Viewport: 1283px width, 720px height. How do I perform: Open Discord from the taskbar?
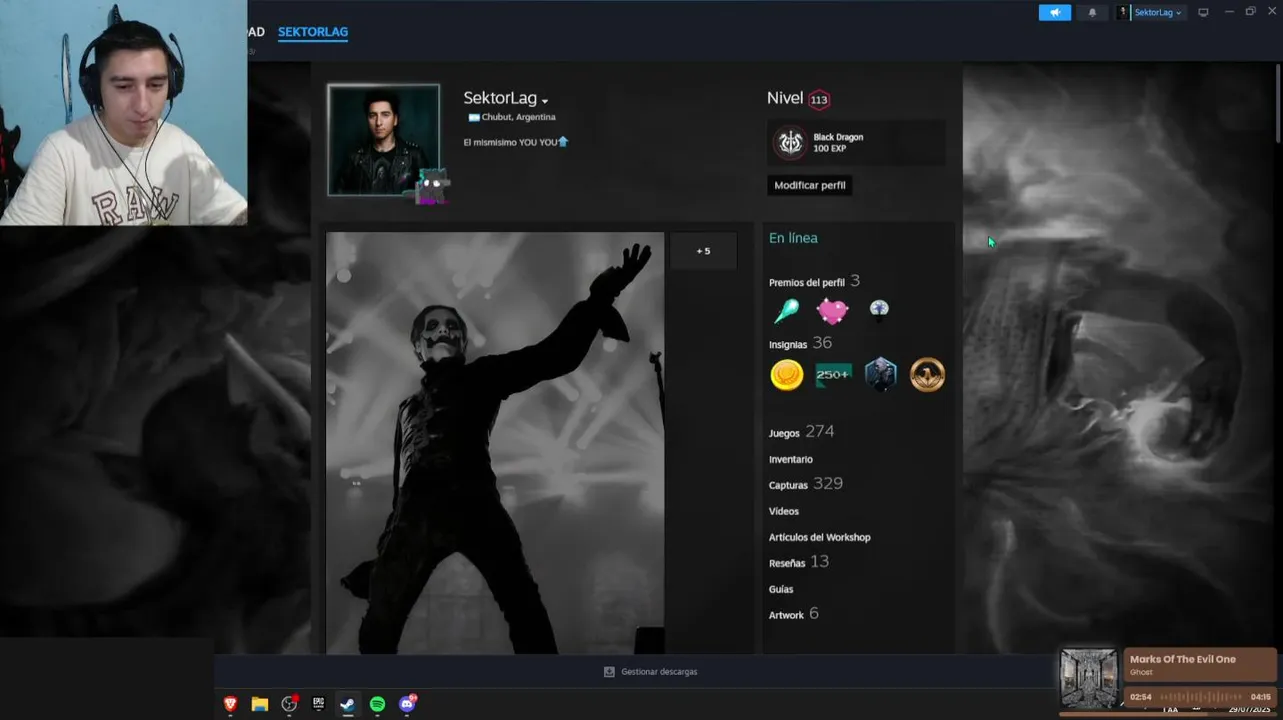(407, 704)
